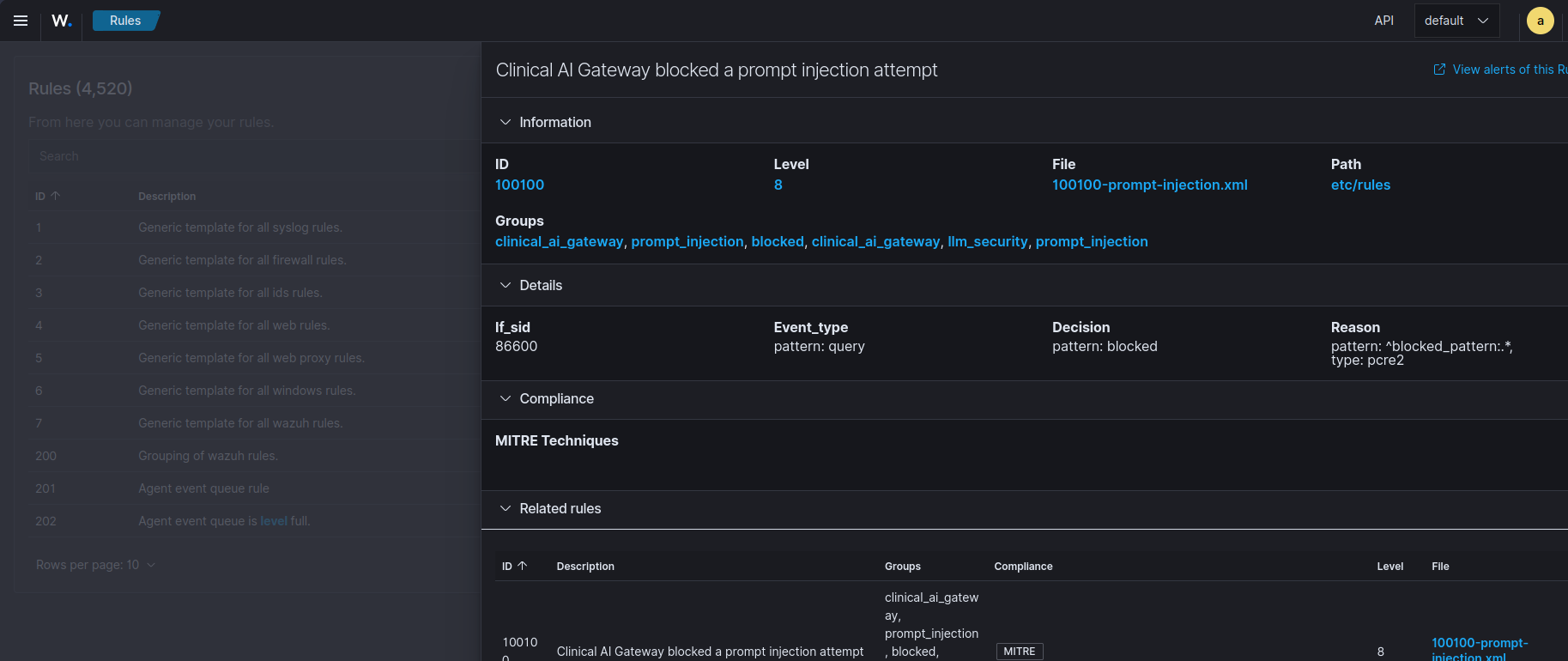The width and height of the screenshot is (1568, 661).
Task: Click the If_sid value 86600
Action: pyautogui.click(x=516, y=346)
